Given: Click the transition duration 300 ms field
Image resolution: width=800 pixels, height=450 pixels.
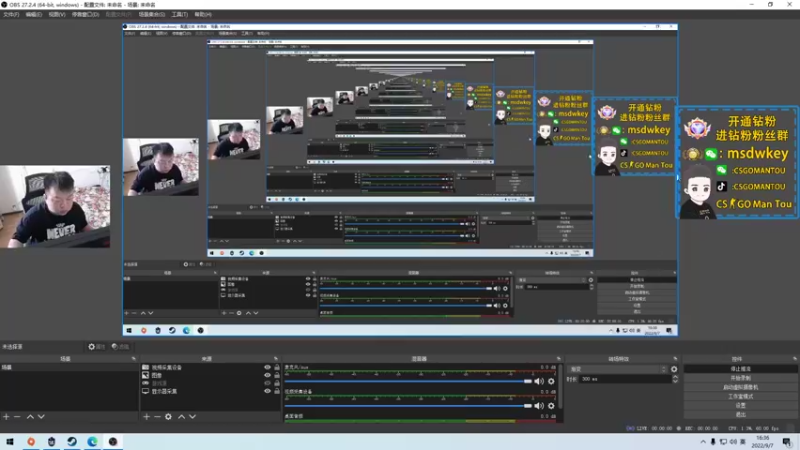Looking at the screenshot, I should pos(625,379).
